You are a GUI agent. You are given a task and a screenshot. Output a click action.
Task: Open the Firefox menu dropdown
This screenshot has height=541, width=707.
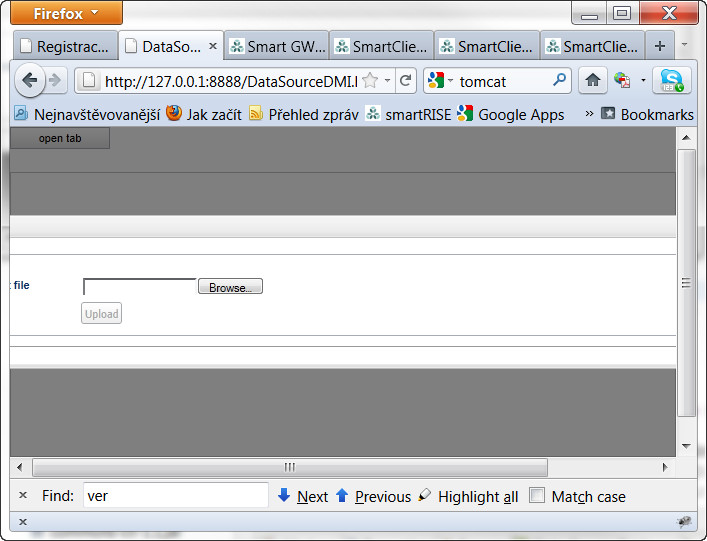[x=66, y=13]
